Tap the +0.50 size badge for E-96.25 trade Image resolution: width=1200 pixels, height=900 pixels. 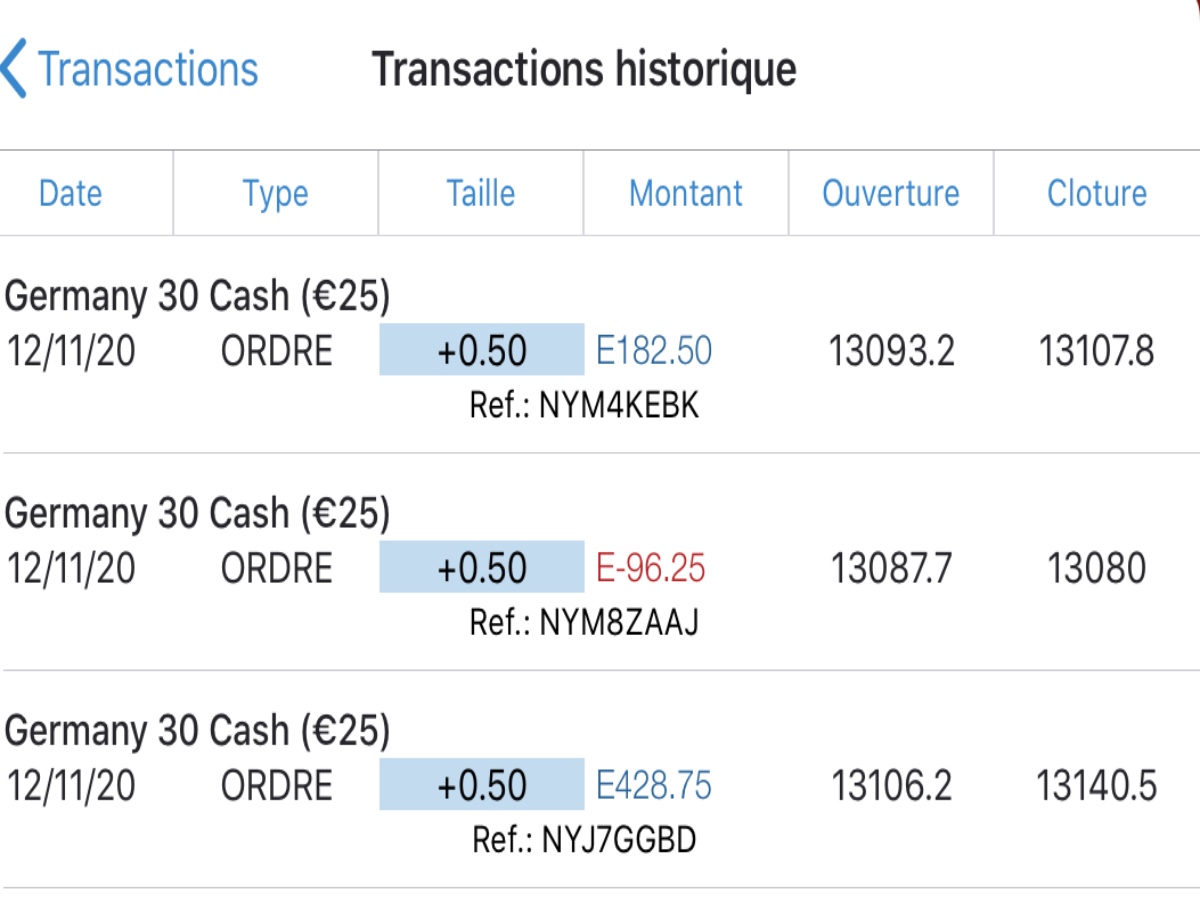pos(481,568)
